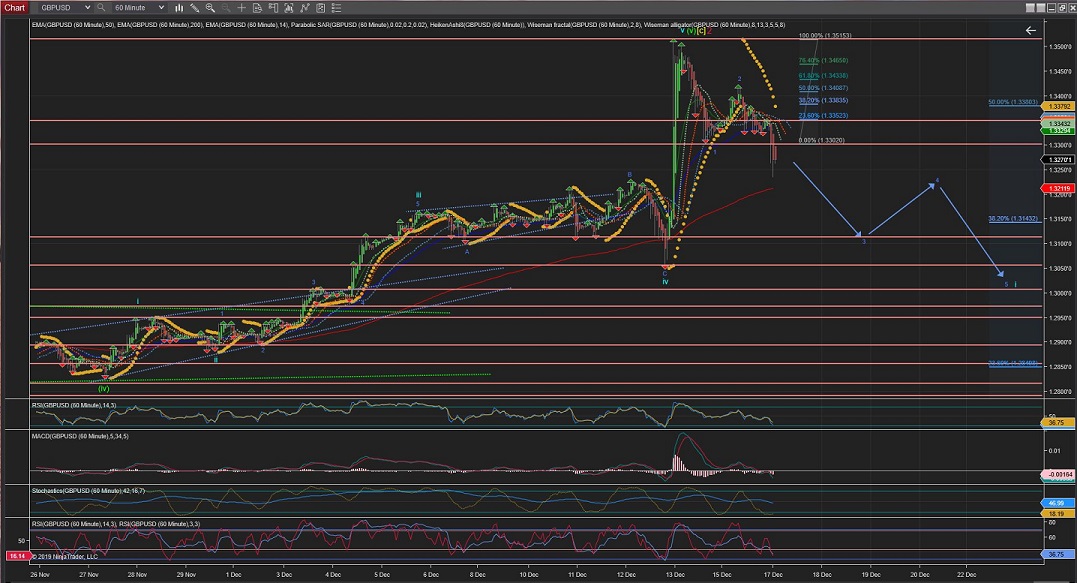The image size is (1077, 583).
Task: Click the blue 36.75 marker in bottom panel
Action: (x=1058, y=554)
